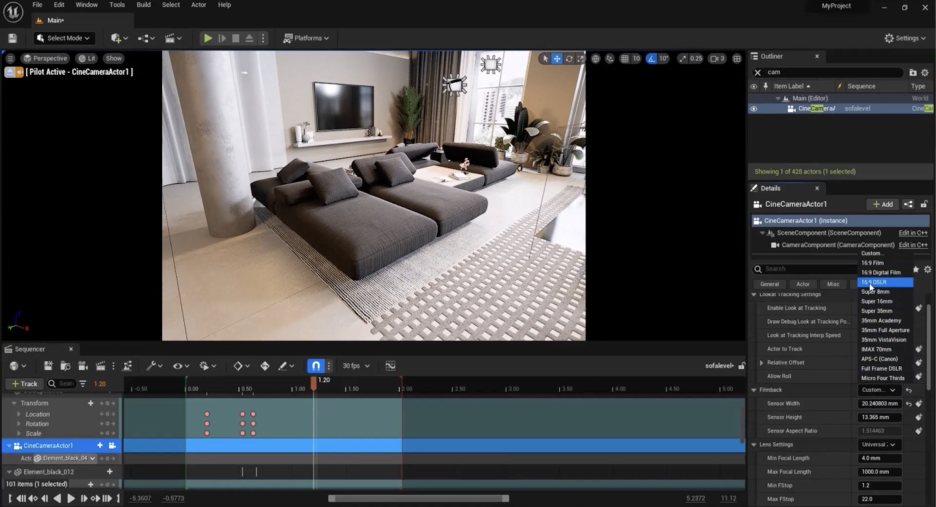Click the Render movie clapperboard icon in Sequencer

click(100, 366)
